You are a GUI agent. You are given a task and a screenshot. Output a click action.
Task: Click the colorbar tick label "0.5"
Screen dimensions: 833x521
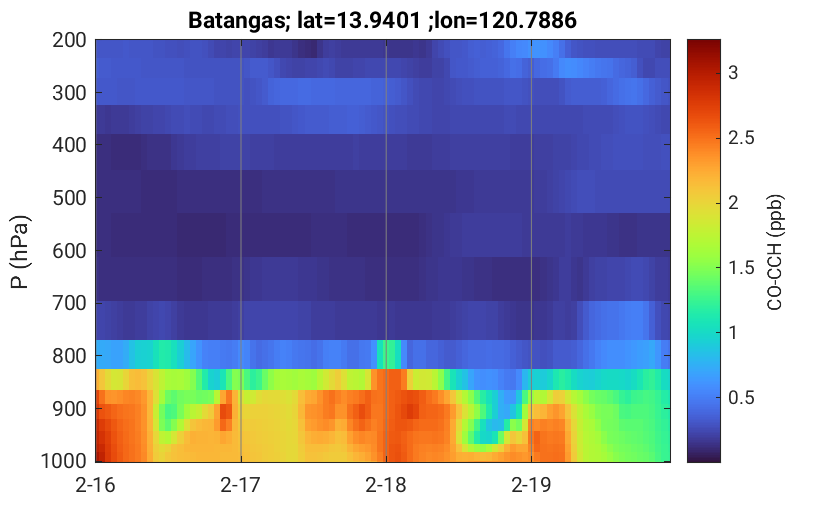click(x=741, y=397)
